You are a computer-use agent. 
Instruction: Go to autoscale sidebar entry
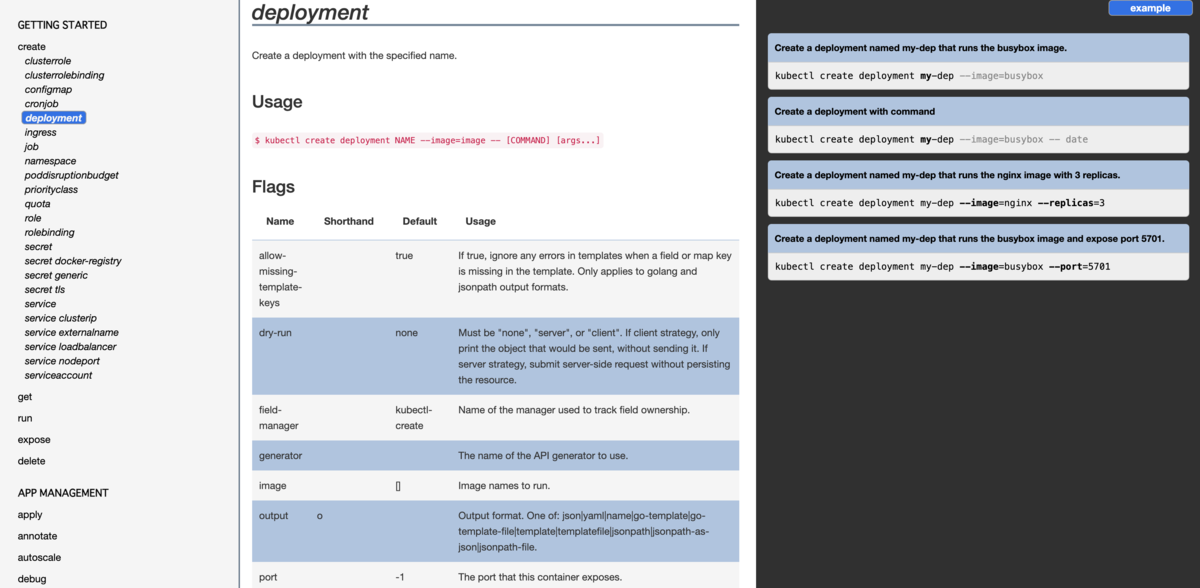[39, 558]
